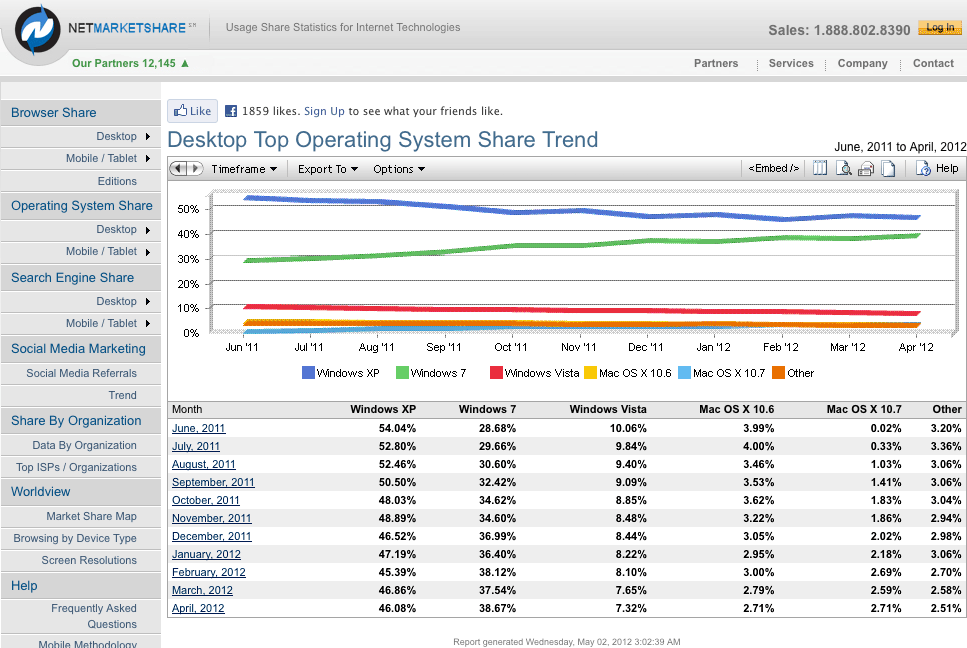This screenshot has height=648, width=967.
Task: Click the Facebook logo icon
Action: click(x=231, y=111)
